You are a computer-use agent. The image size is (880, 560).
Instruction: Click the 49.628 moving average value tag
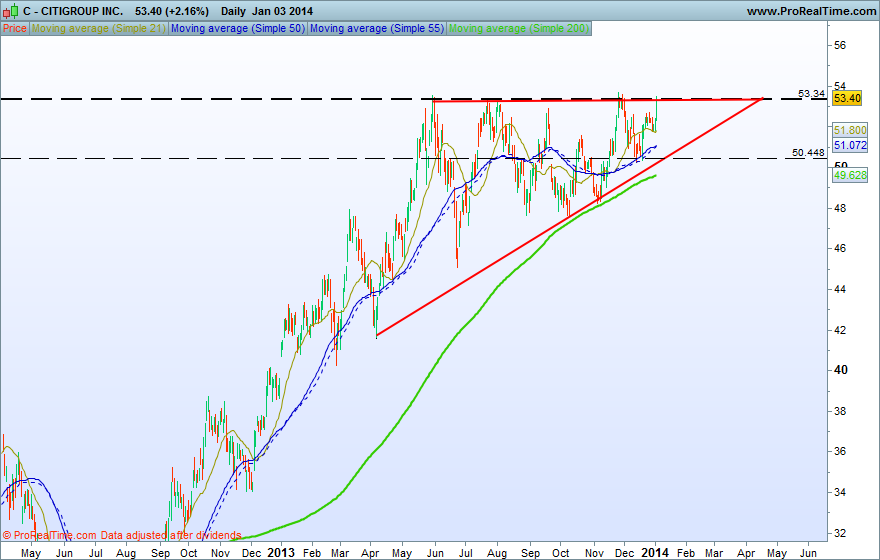point(850,175)
